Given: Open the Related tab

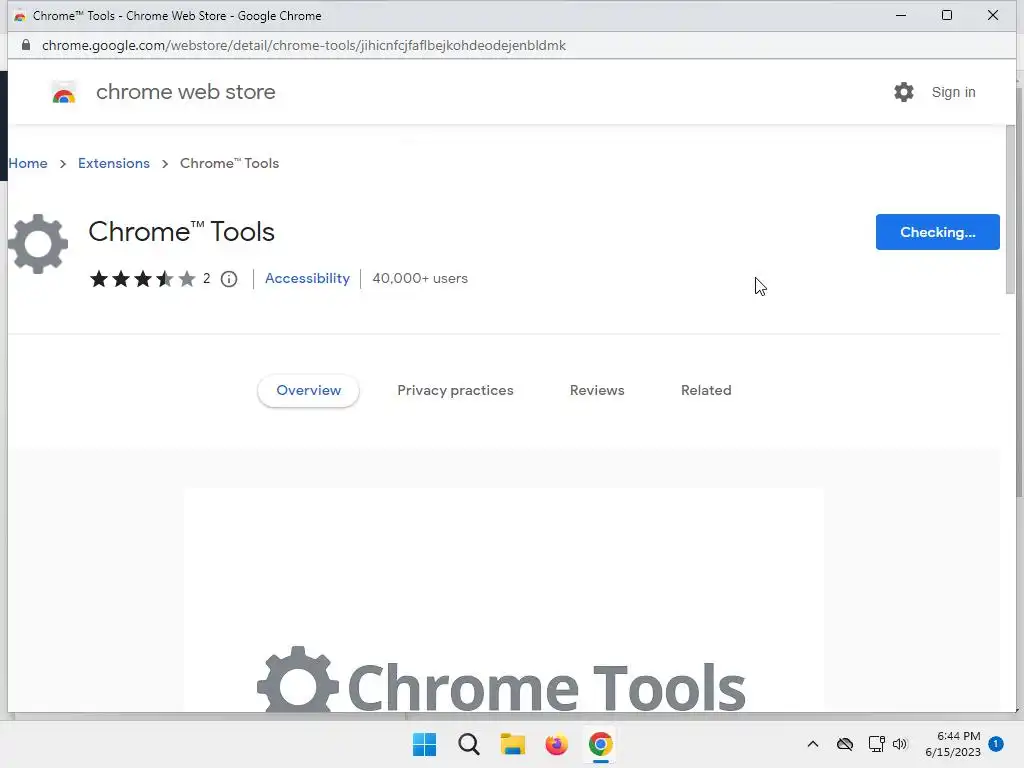Looking at the screenshot, I should coord(706,391).
